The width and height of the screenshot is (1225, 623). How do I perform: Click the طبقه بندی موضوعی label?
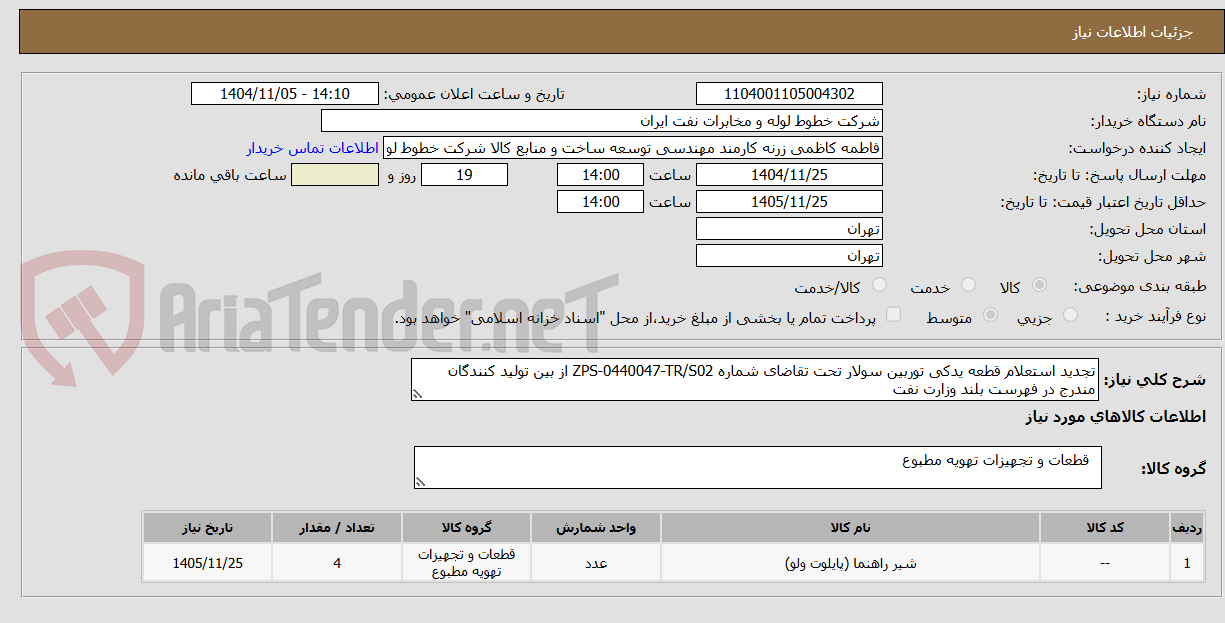tap(1140, 286)
